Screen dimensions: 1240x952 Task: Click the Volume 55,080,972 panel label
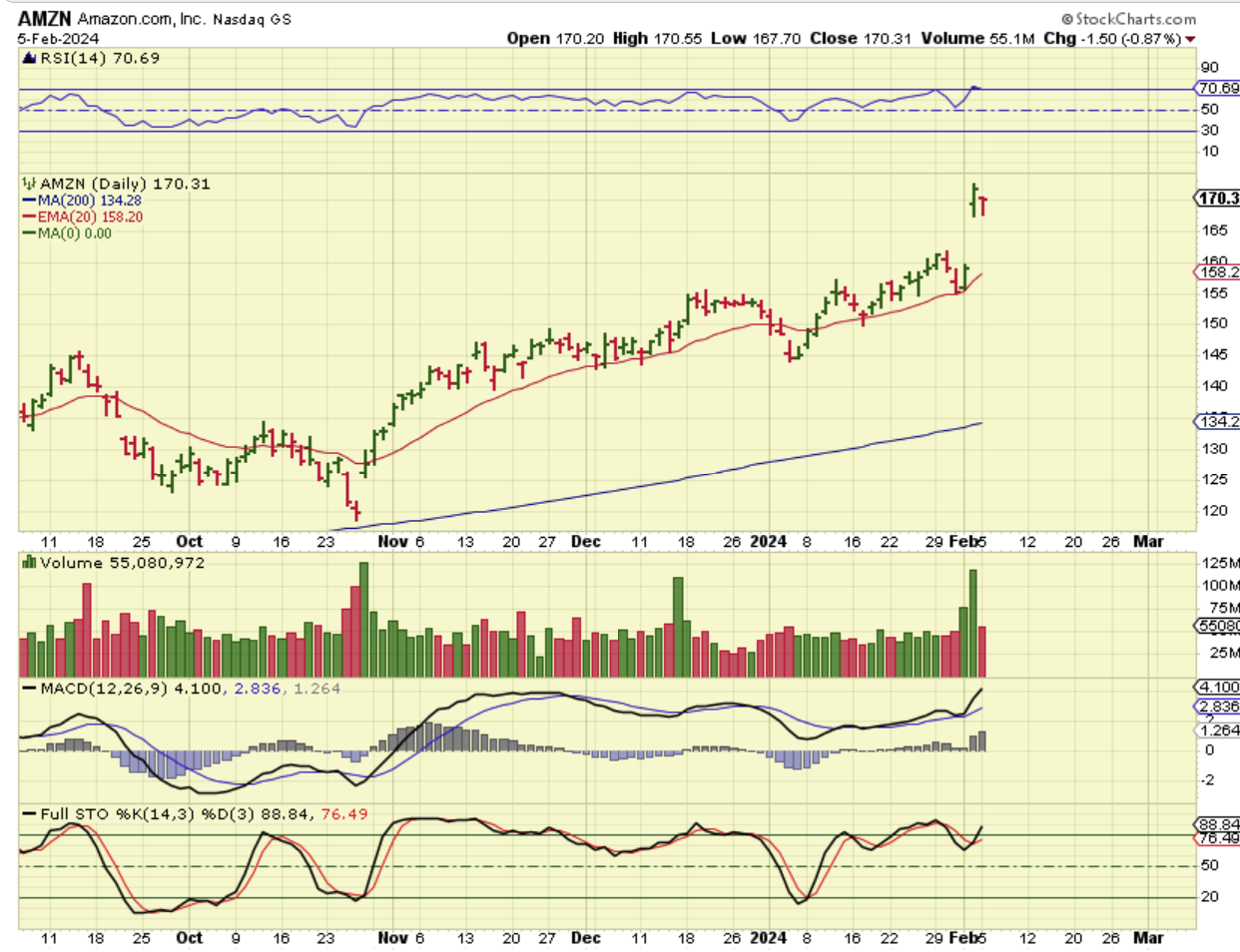pyautogui.click(x=122, y=563)
